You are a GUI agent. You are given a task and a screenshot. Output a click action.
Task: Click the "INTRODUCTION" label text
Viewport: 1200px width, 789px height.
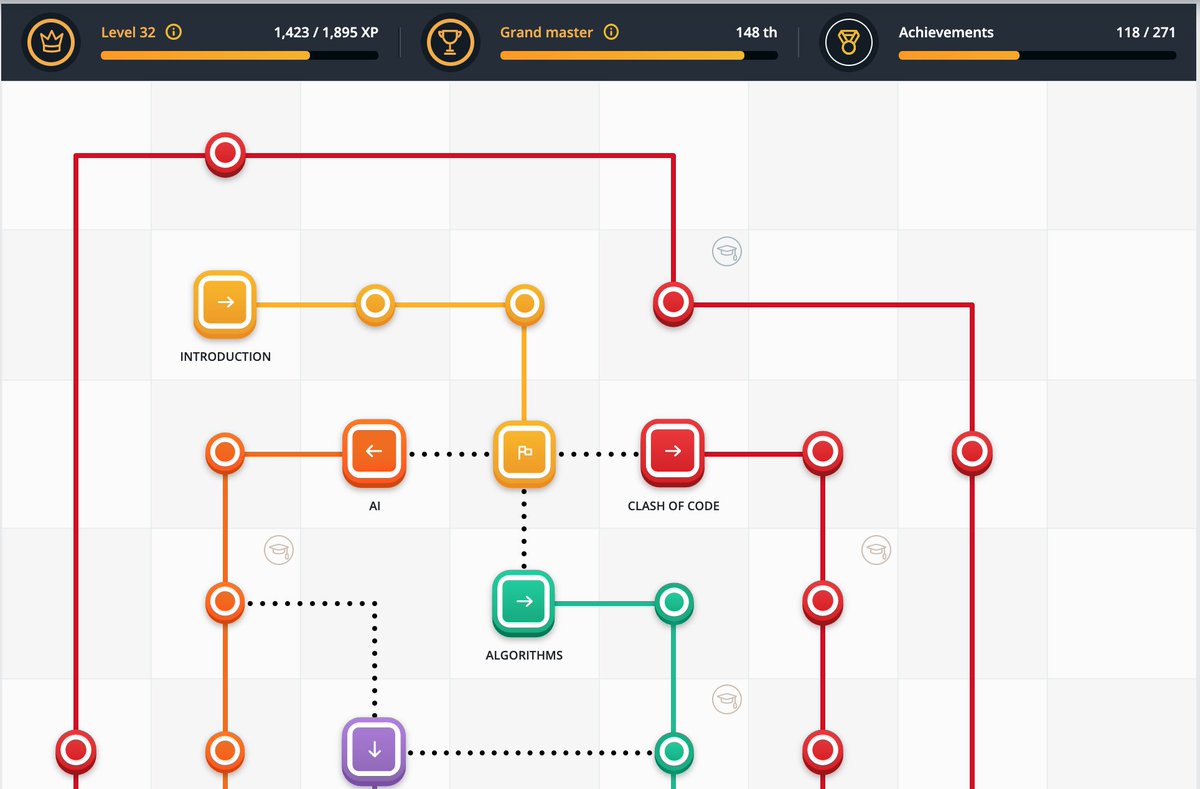(x=225, y=356)
